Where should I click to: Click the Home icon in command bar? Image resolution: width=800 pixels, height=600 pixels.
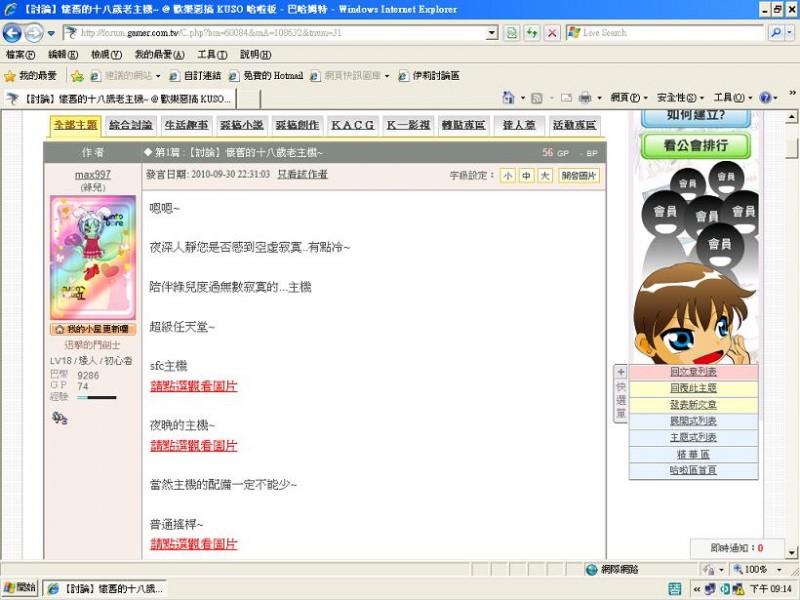[x=508, y=98]
